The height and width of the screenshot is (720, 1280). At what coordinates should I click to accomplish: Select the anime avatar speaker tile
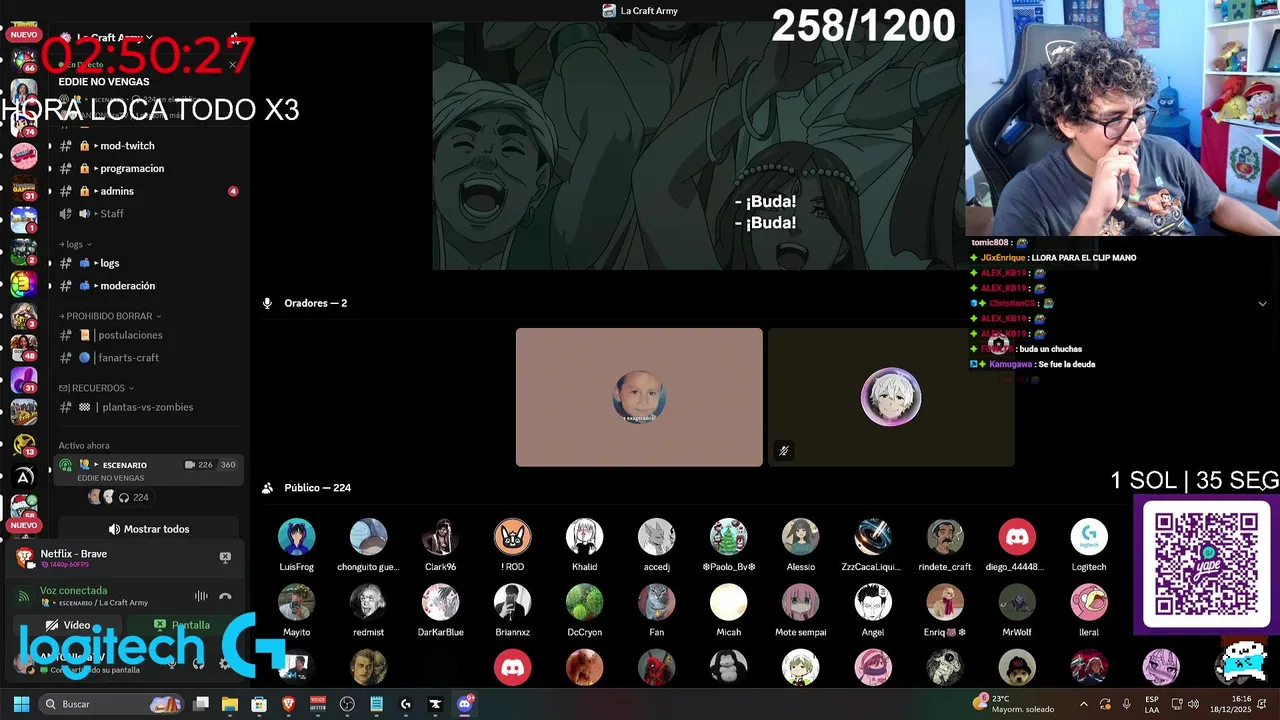tap(891, 397)
